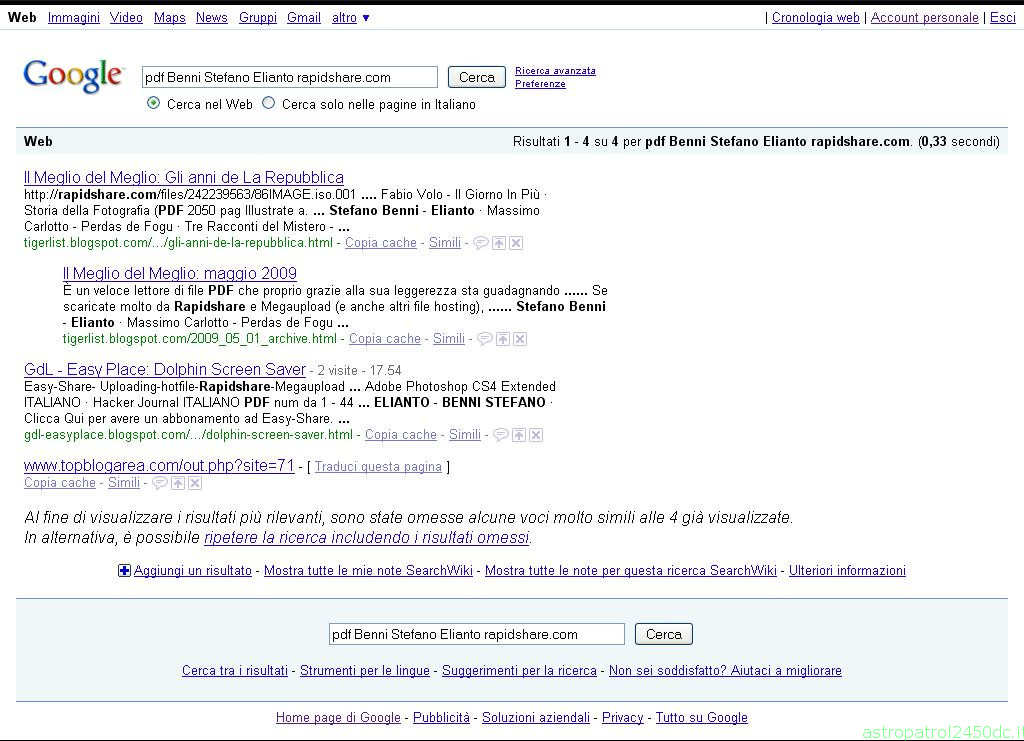Click the comment icon for the Dolphin Screen Saver result
The image size is (1024, 741).
(500, 435)
